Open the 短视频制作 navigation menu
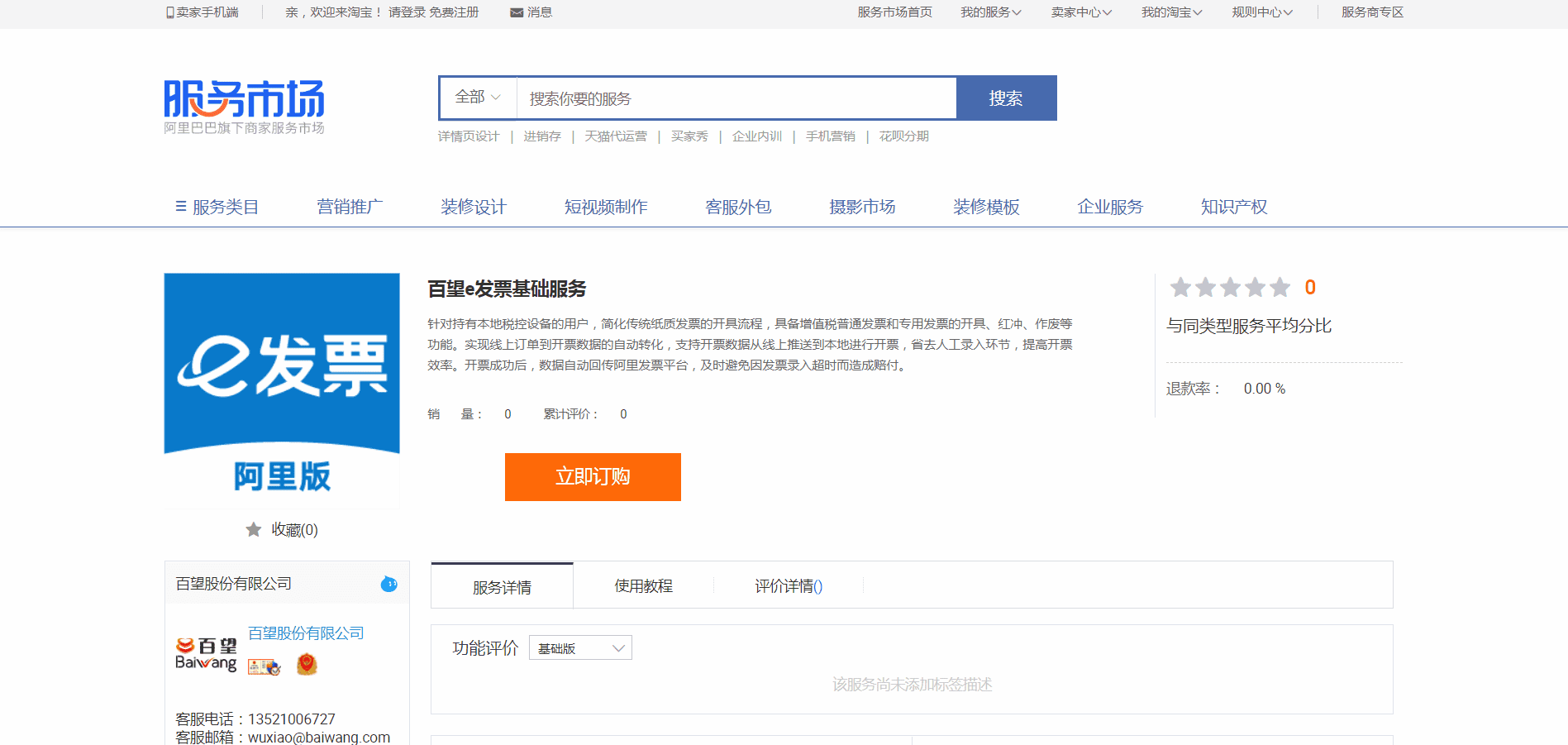 (x=606, y=207)
